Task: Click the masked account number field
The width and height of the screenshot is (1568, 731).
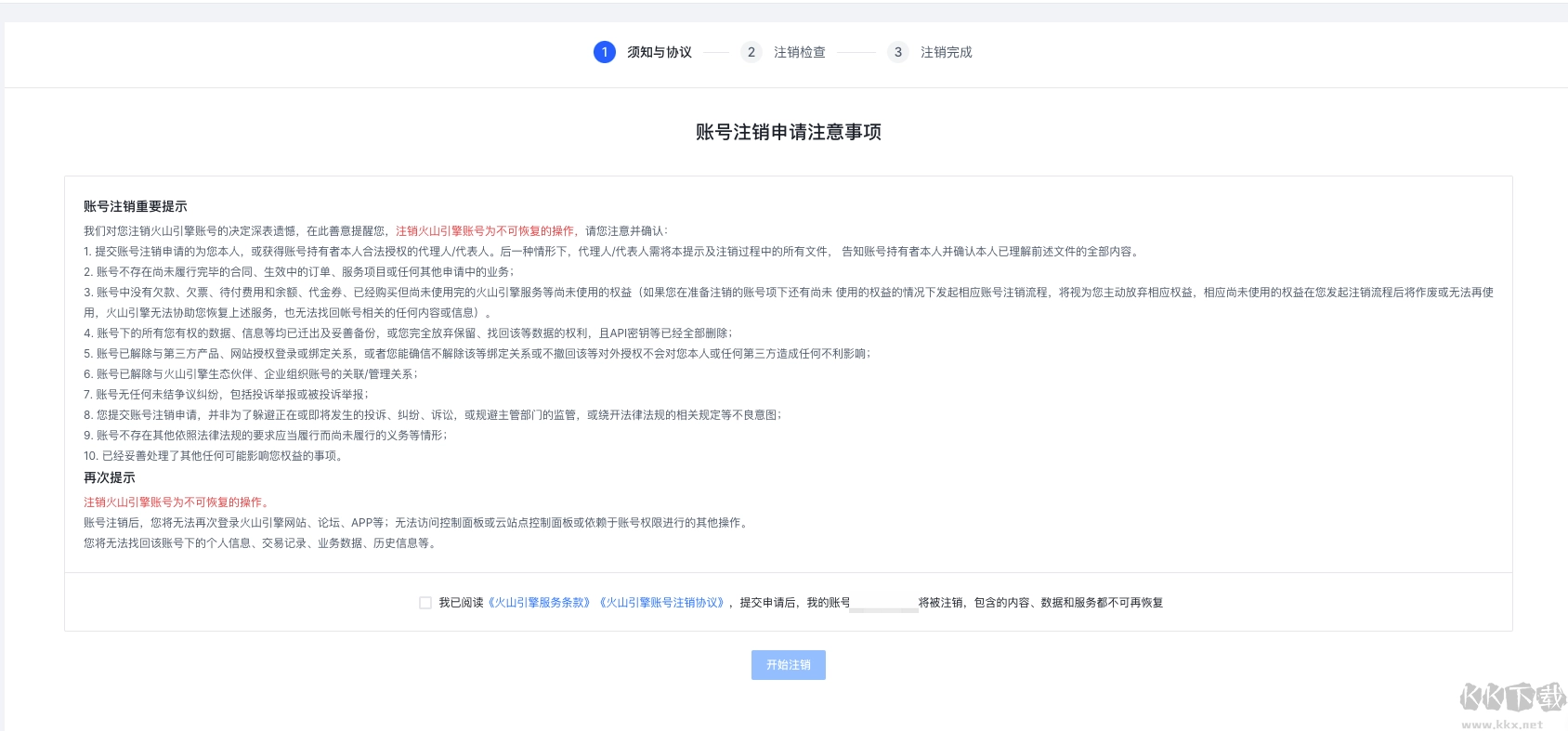Action: (x=883, y=604)
